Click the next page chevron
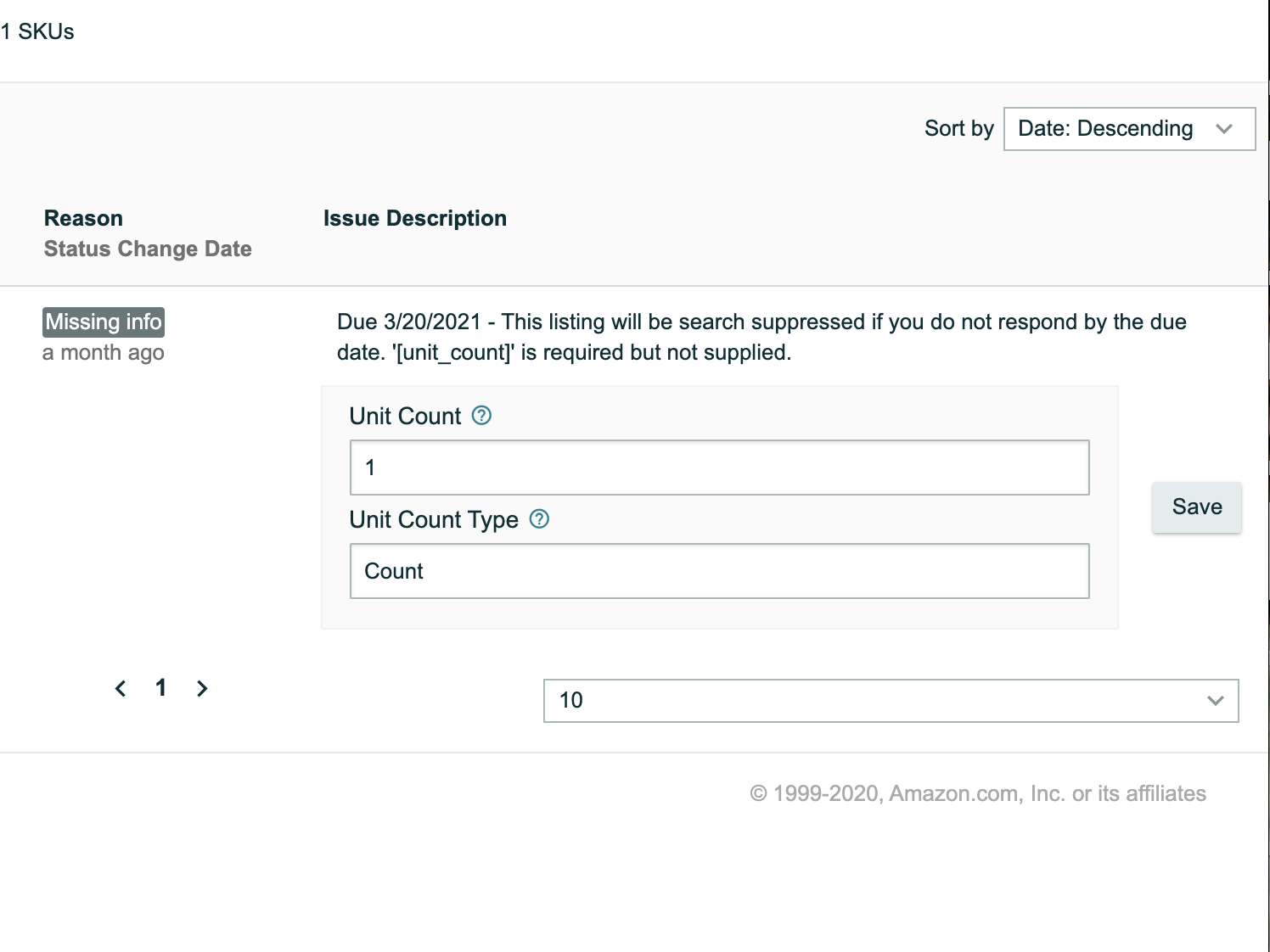Image resolution: width=1270 pixels, height=952 pixels. [x=202, y=688]
